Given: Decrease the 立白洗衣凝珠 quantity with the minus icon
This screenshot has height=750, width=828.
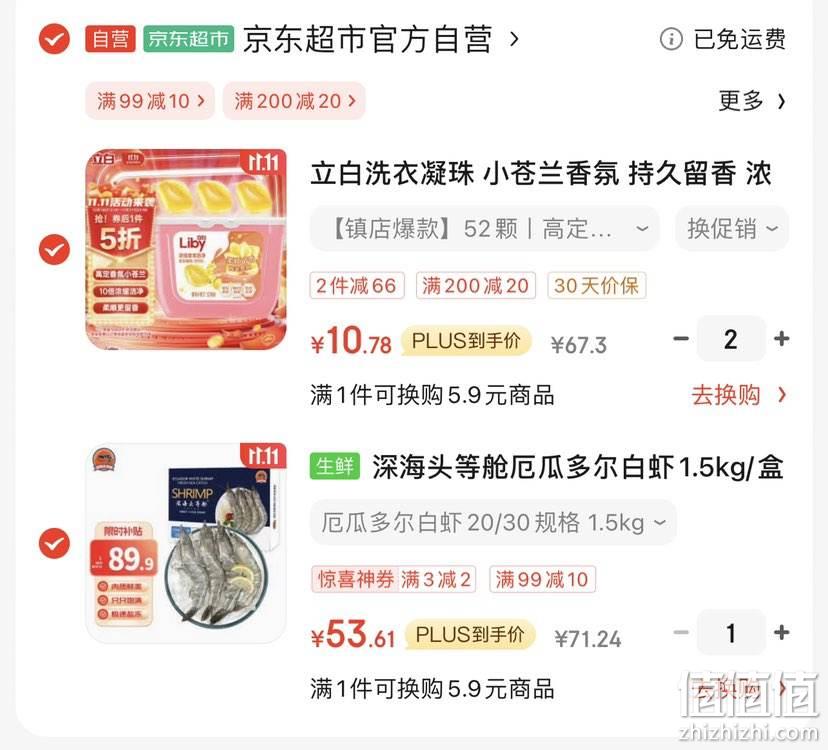Looking at the screenshot, I should pos(681,339).
